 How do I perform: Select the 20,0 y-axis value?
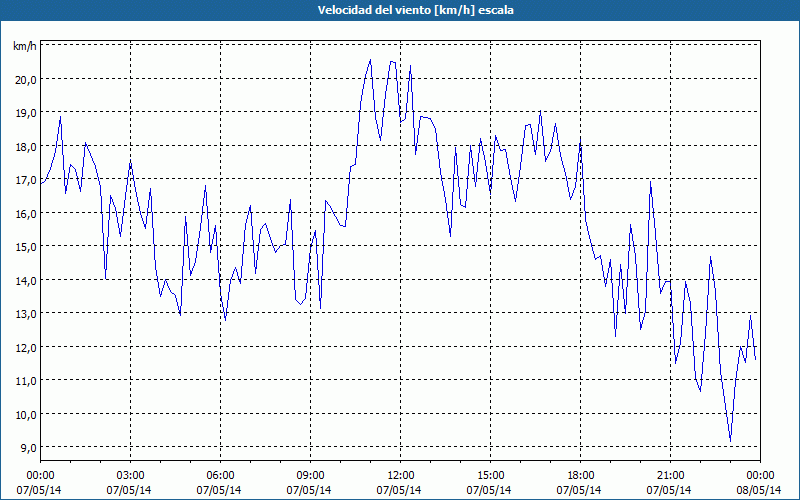[26, 80]
